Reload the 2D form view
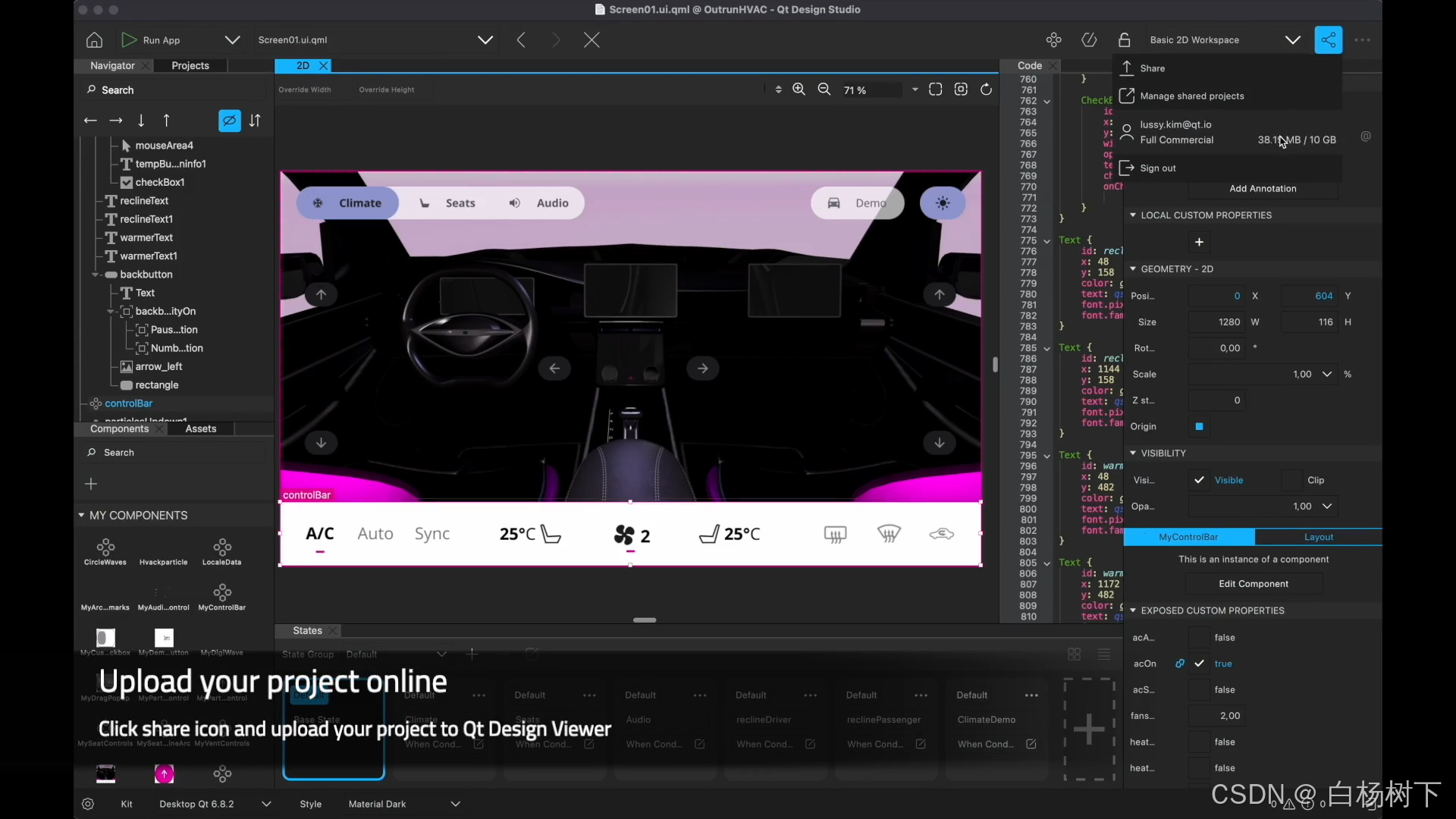Viewport: 1456px width, 819px height. pos(986,89)
